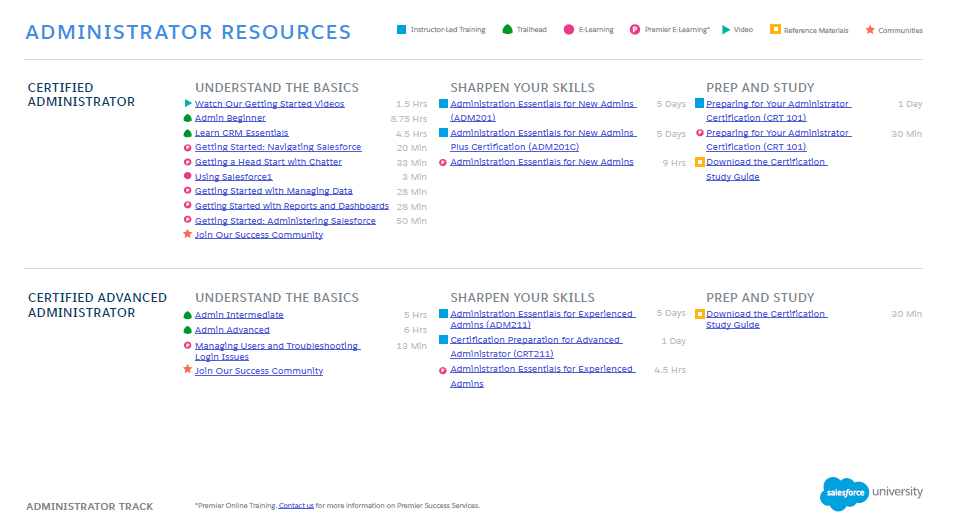Image resolution: width=960 pixels, height=524 pixels.
Task: Open Getting Started: Navigating Salesforce link
Action: tap(278, 148)
